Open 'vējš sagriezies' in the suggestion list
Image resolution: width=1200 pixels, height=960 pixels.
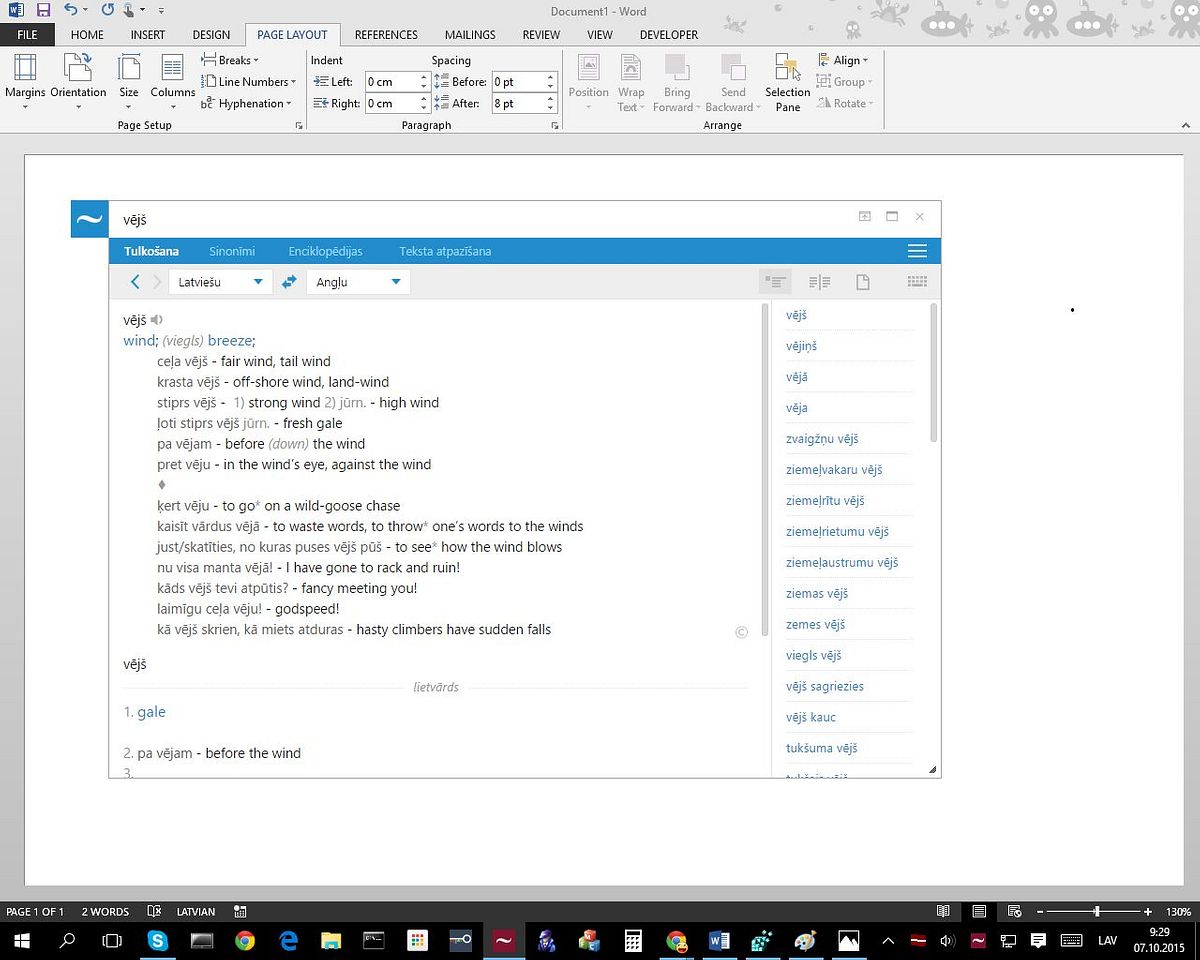825,686
